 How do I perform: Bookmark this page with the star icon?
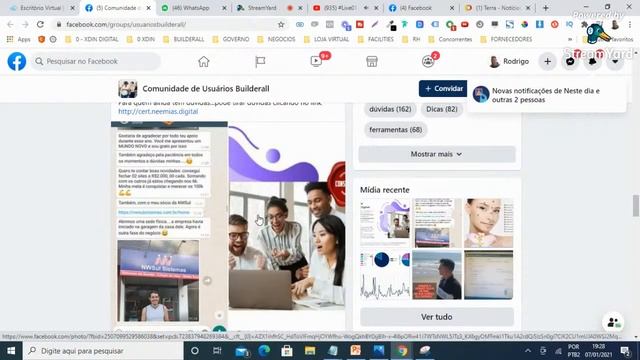click(281, 24)
